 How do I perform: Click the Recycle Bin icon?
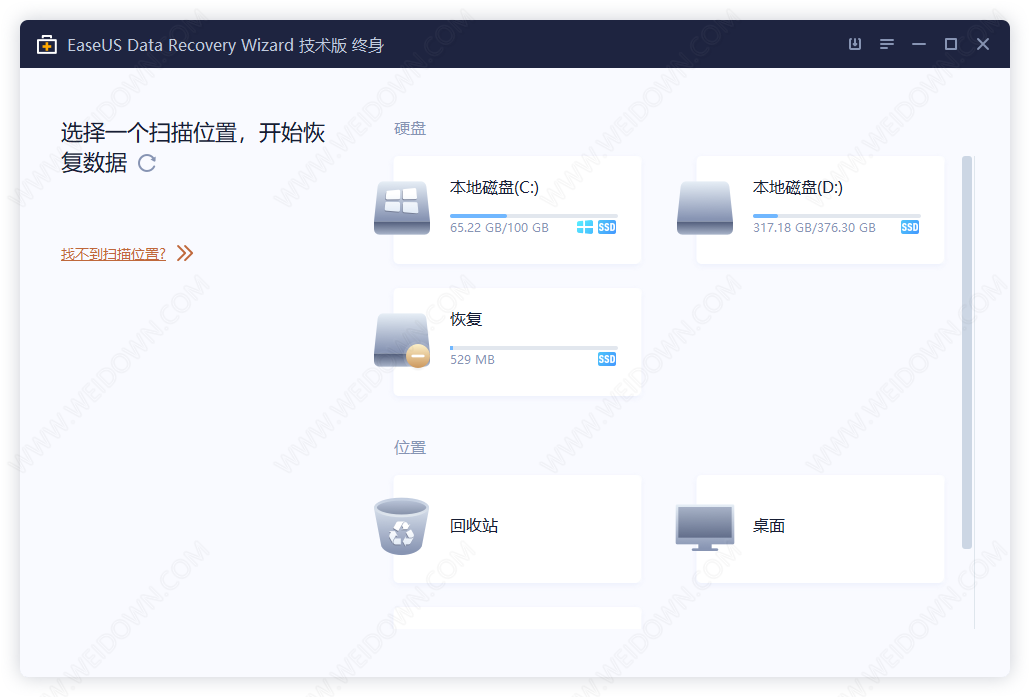(x=401, y=526)
